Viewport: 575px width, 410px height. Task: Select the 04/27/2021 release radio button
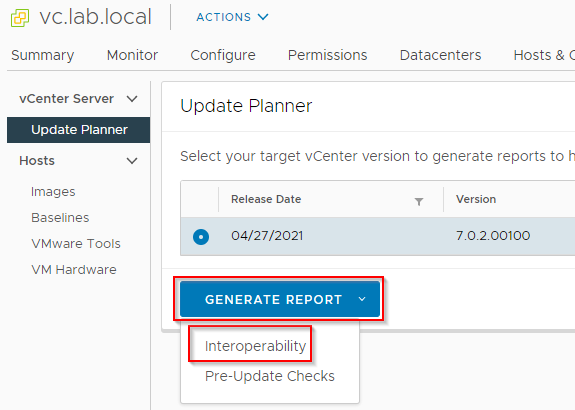201,237
